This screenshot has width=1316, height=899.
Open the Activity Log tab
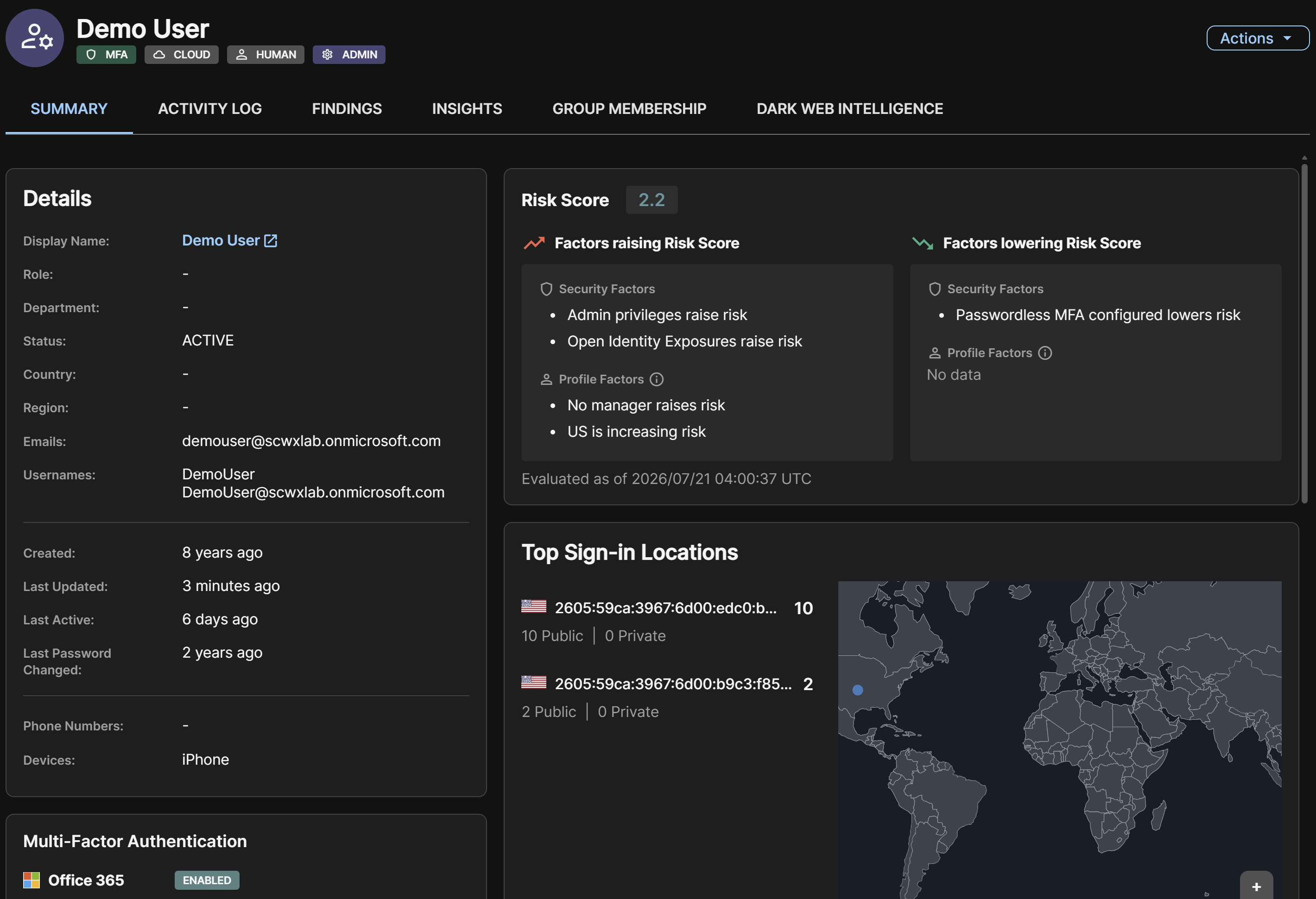(x=209, y=109)
